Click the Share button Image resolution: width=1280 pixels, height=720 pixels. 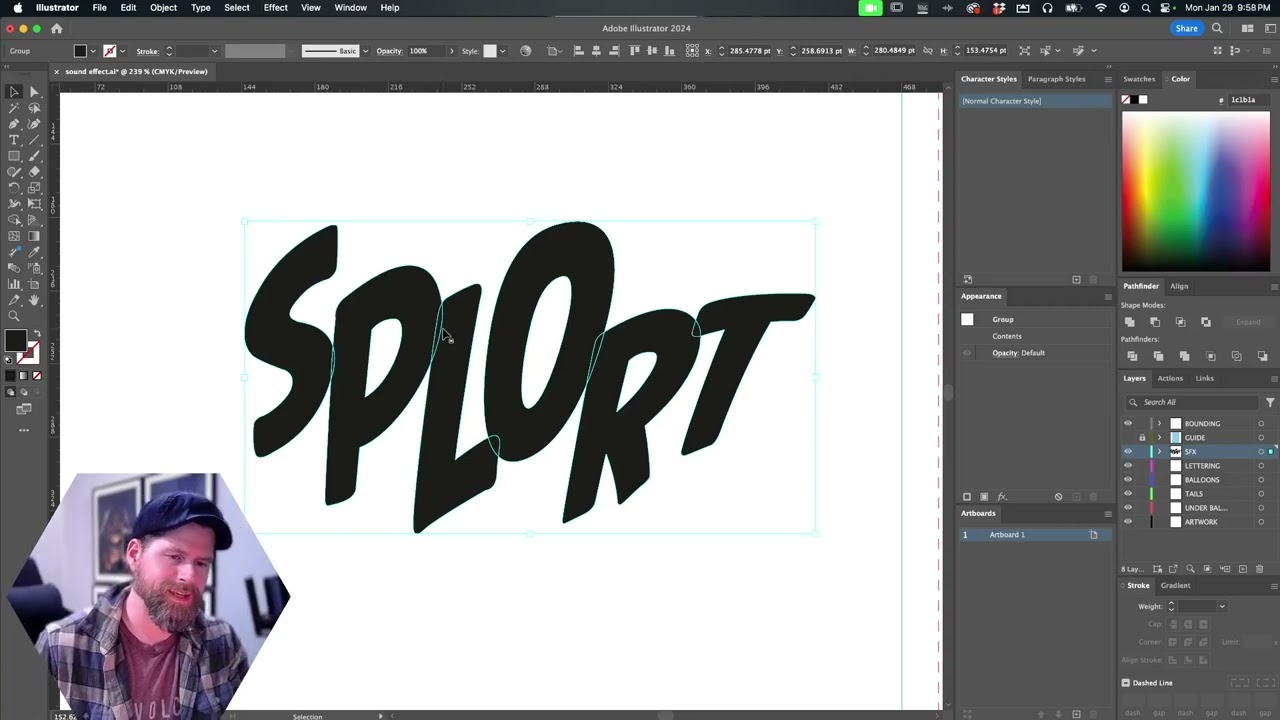[1186, 29]
